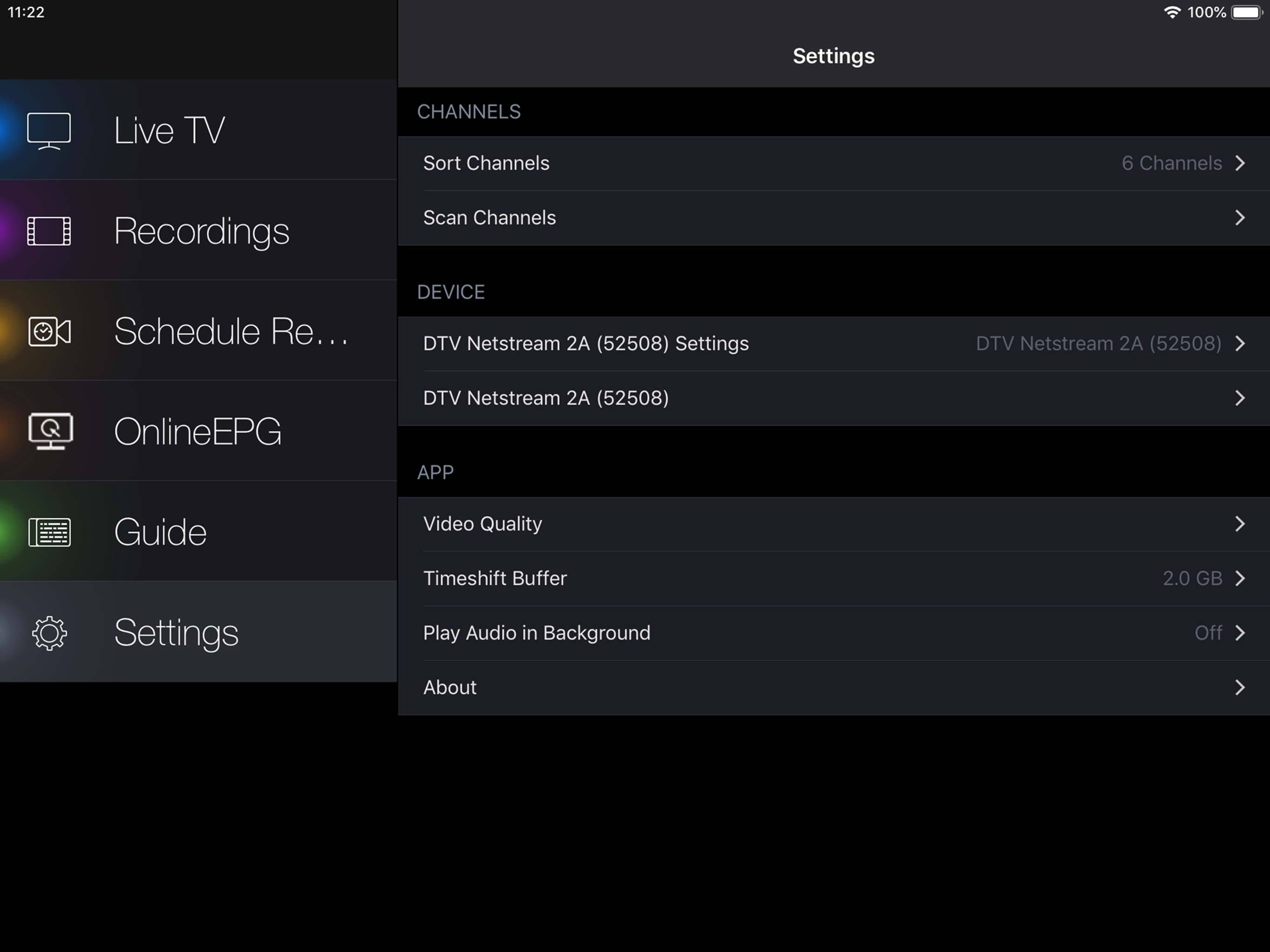
Task: Click the Off value for background audio
Action: coord(1208,633)
